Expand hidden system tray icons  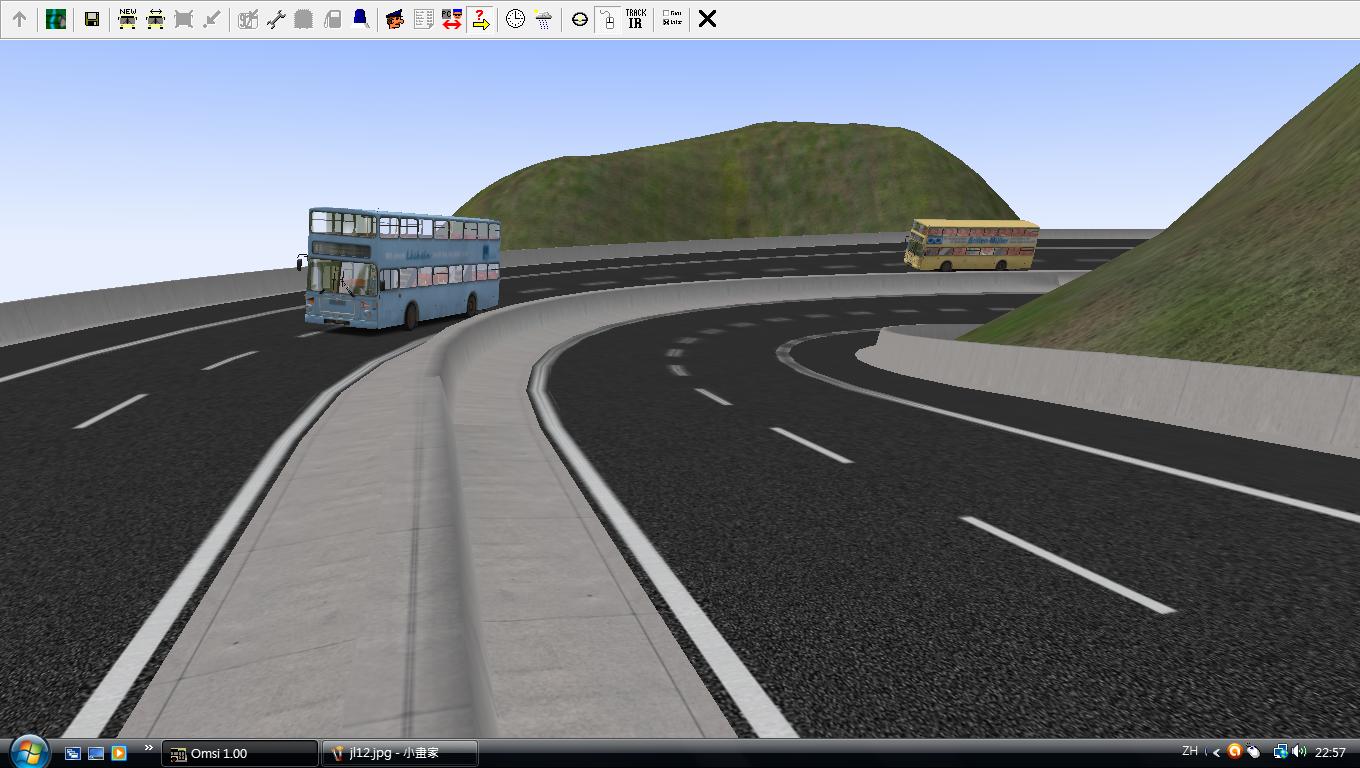pyautogui.click(x=1216, y=752)
